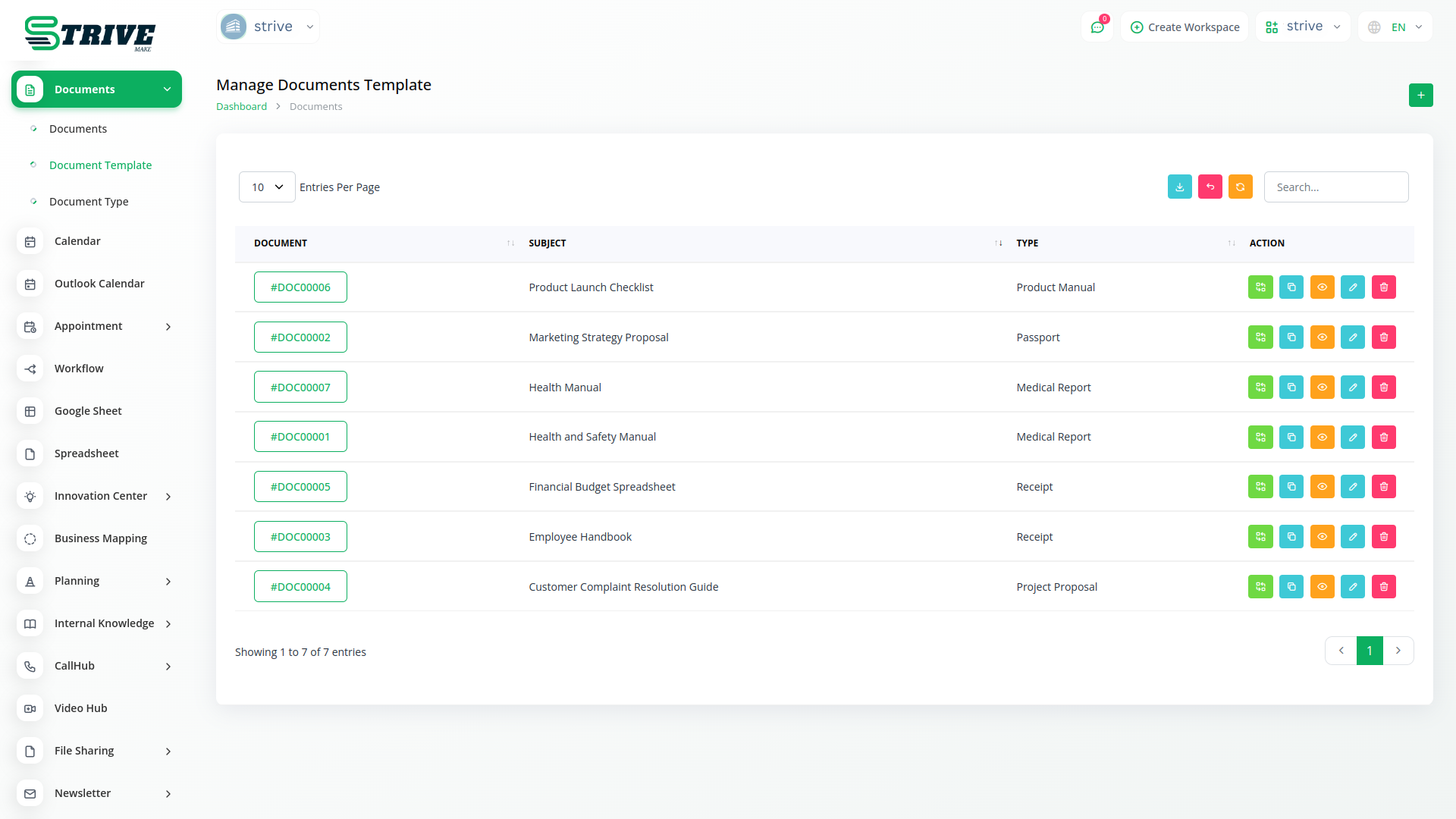Screen dimensions: 1456x819
Task: Edit the Health Manual template
Action: (x=1352, y=388)
